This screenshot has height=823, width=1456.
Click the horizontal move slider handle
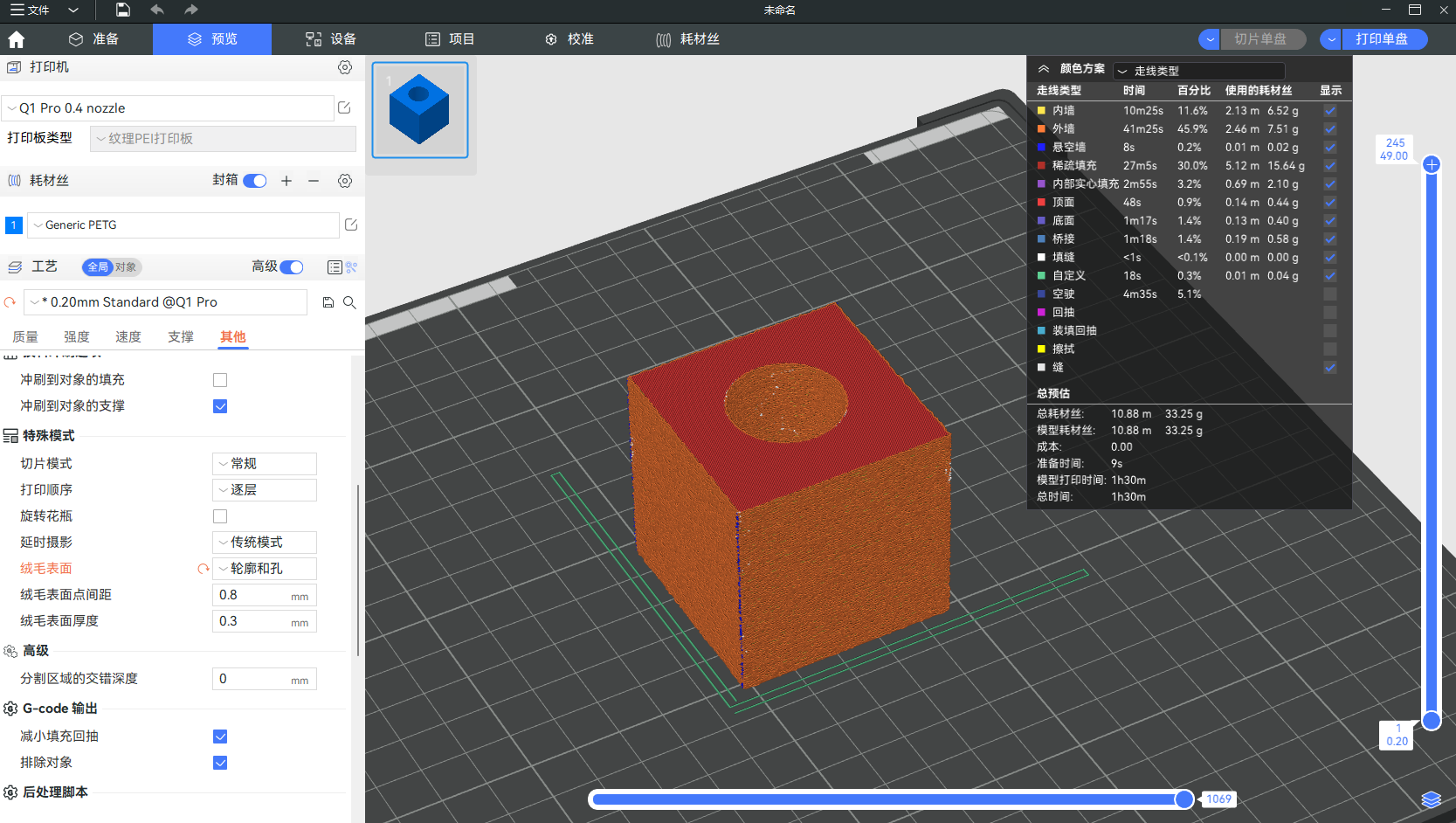tap(1183, 799)
